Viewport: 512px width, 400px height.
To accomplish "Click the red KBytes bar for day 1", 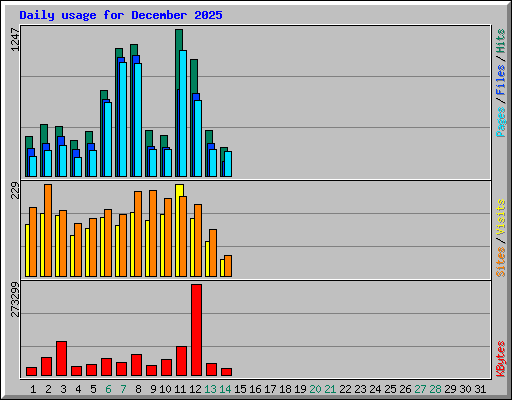I will [x=31, y=372].
